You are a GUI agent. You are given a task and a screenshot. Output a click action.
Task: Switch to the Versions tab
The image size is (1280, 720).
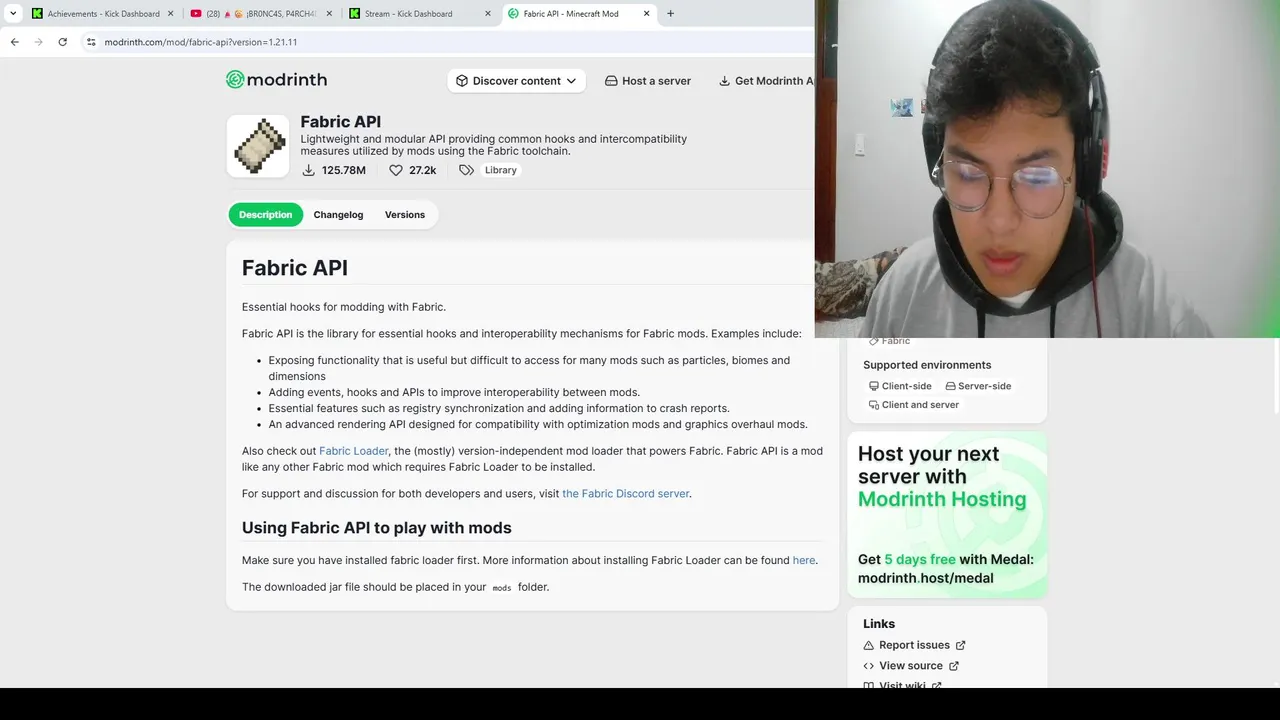[405, 215]
